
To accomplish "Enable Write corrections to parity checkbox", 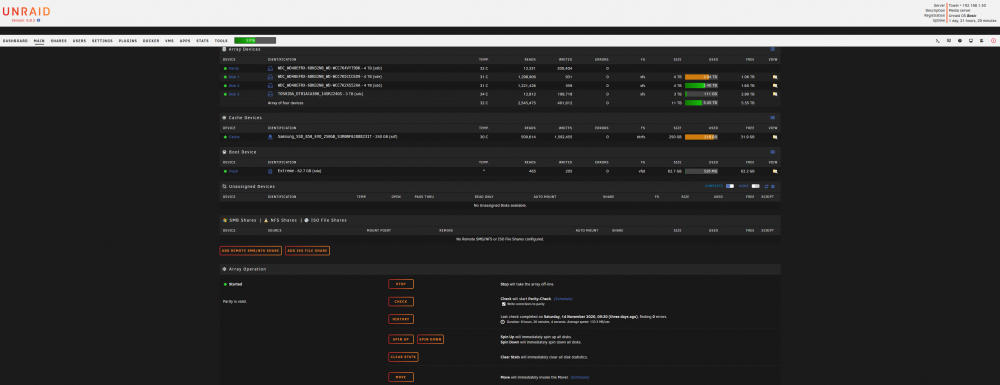I will [x=503, y=303].
